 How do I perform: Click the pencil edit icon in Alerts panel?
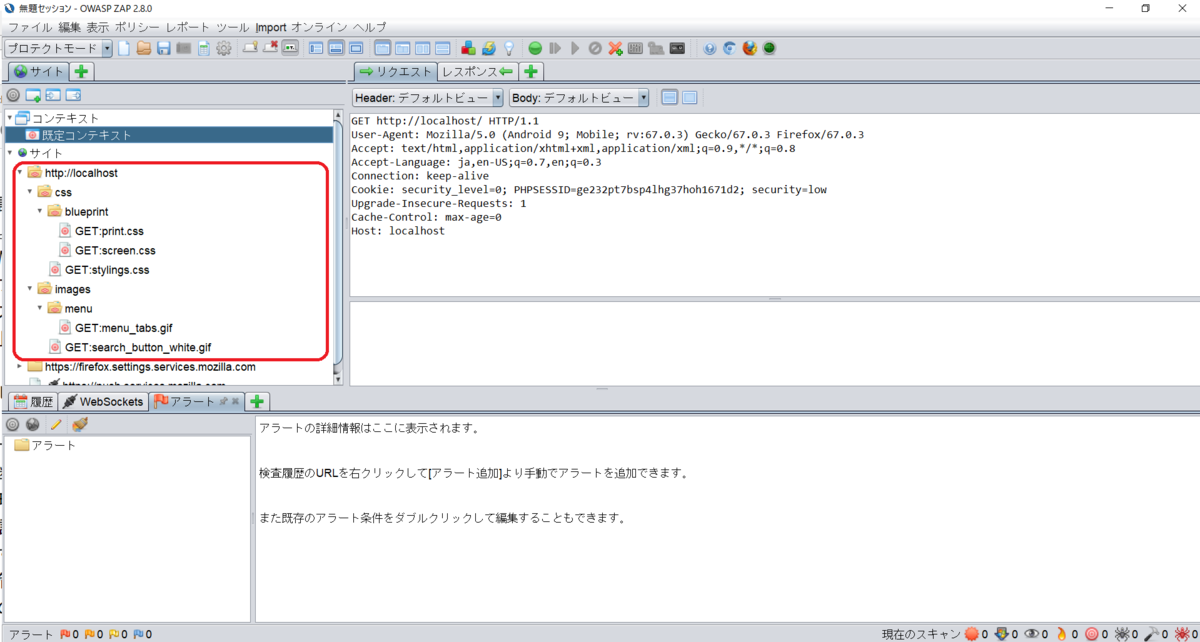(x=56, y=425)
